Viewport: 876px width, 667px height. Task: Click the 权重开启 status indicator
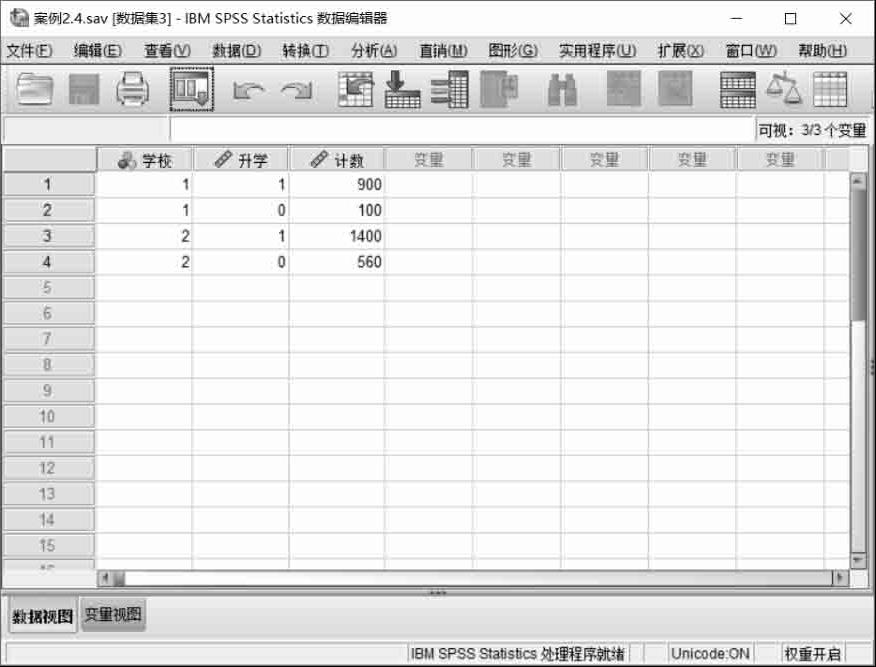pyautogui.click(x=812, y=653)
